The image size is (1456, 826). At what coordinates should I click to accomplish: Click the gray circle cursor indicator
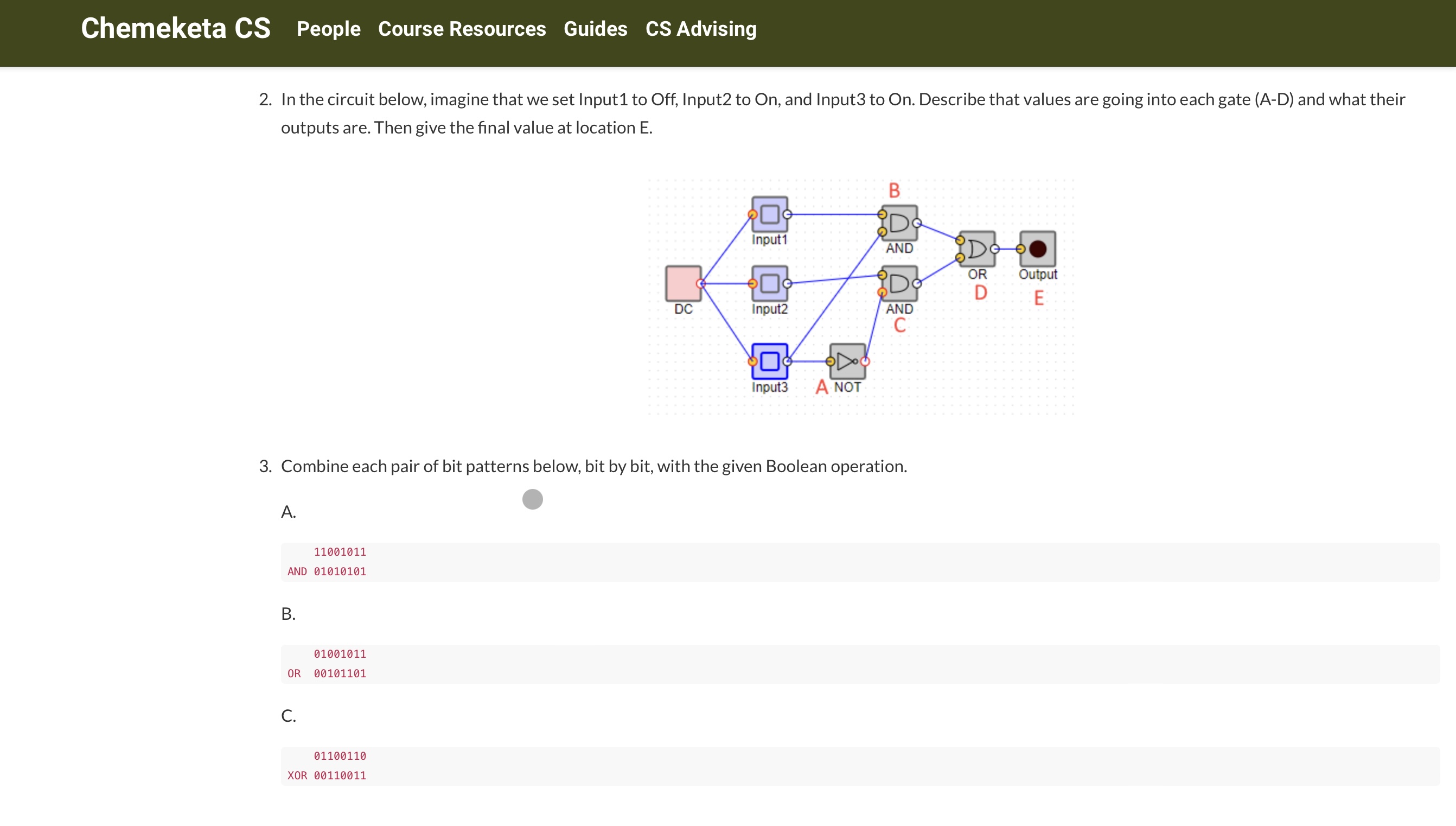click(532, 499)
